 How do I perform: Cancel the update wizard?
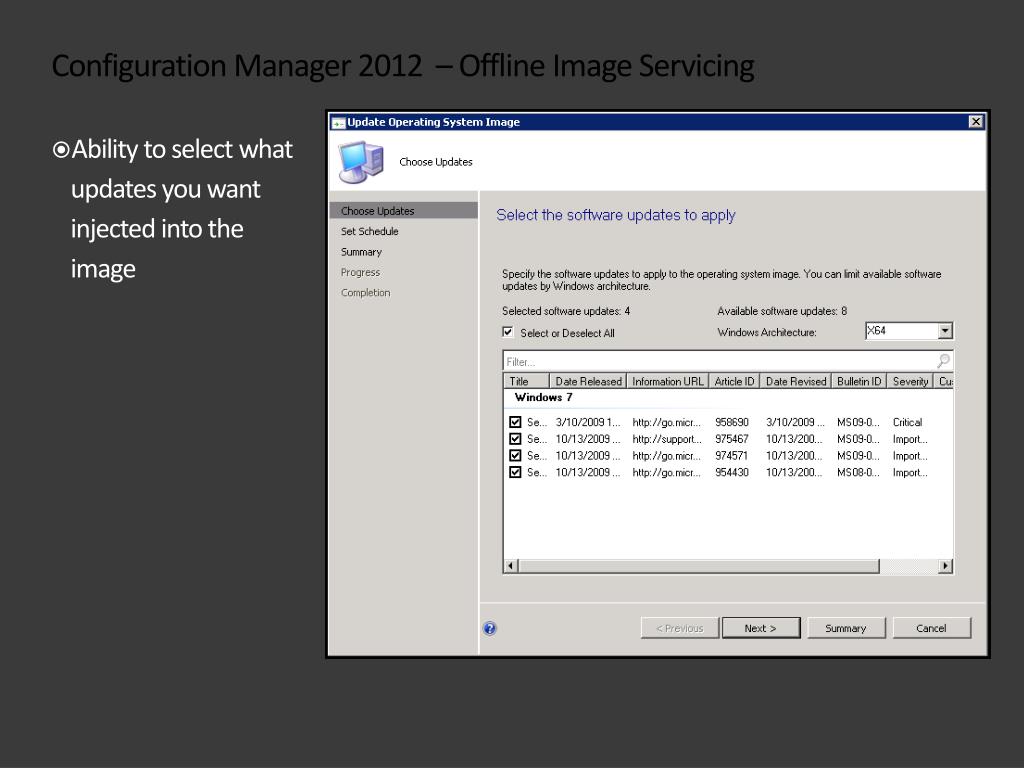[932, 628]
